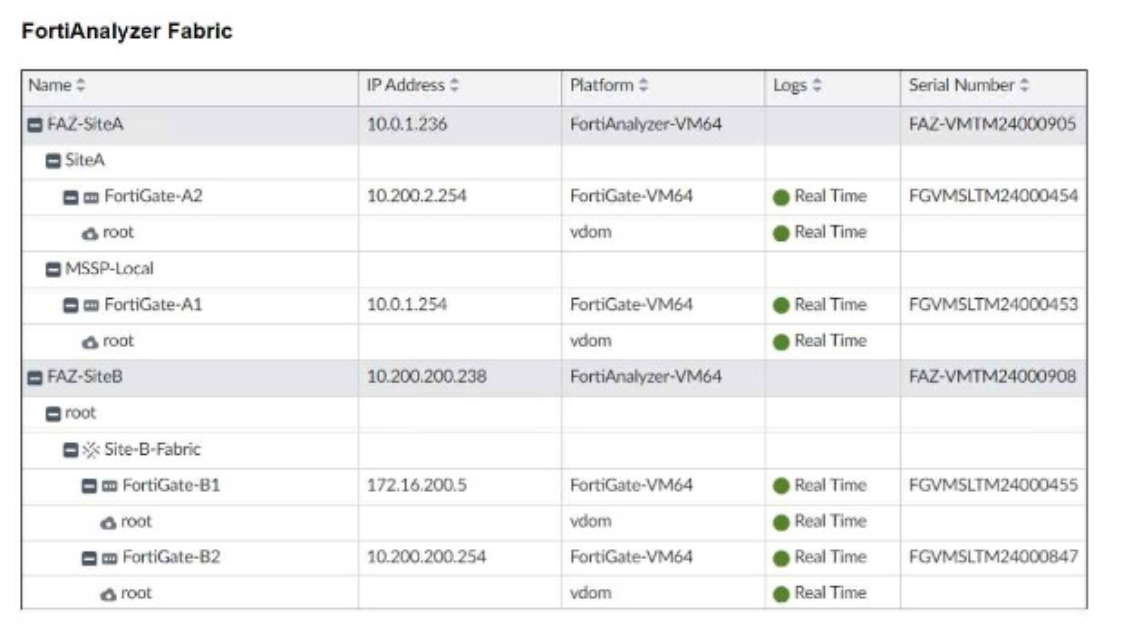Viewport: 1121px width, 628px height.
Task: Click the FortiGate-A2 device icon
Action: click(x=92, y=197)
